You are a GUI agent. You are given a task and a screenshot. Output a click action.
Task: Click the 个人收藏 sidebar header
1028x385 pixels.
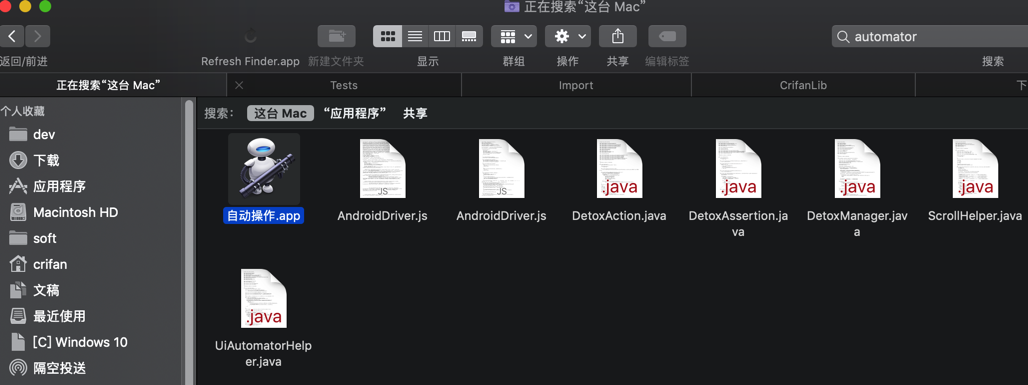22,111
